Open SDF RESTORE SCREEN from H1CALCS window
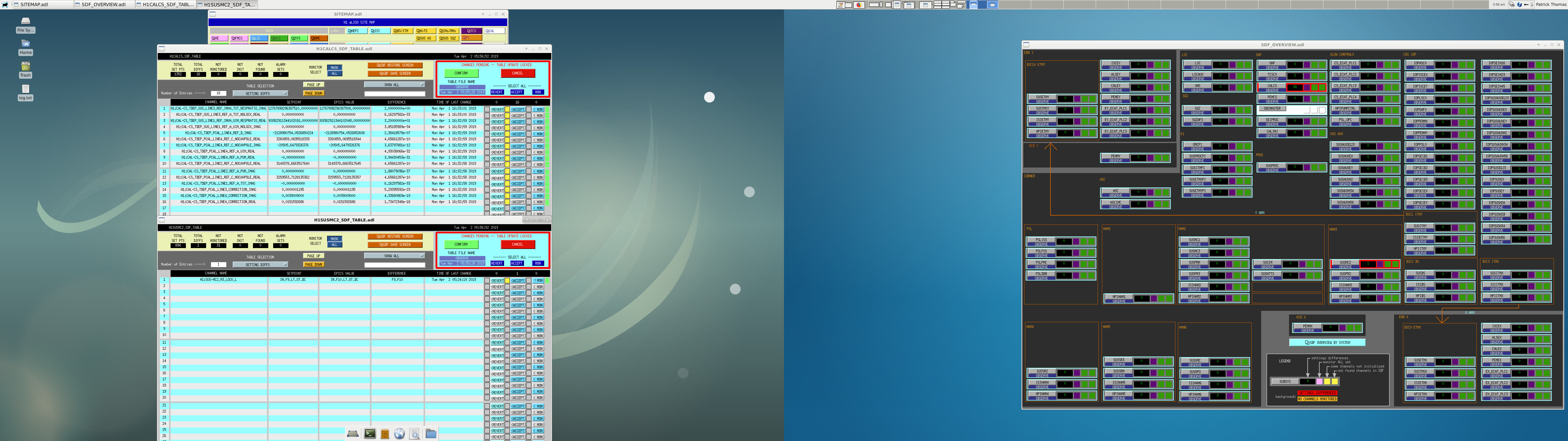The width and height of the screenshot is (1568, 441). pyautogui.click(x=395, y=65)
